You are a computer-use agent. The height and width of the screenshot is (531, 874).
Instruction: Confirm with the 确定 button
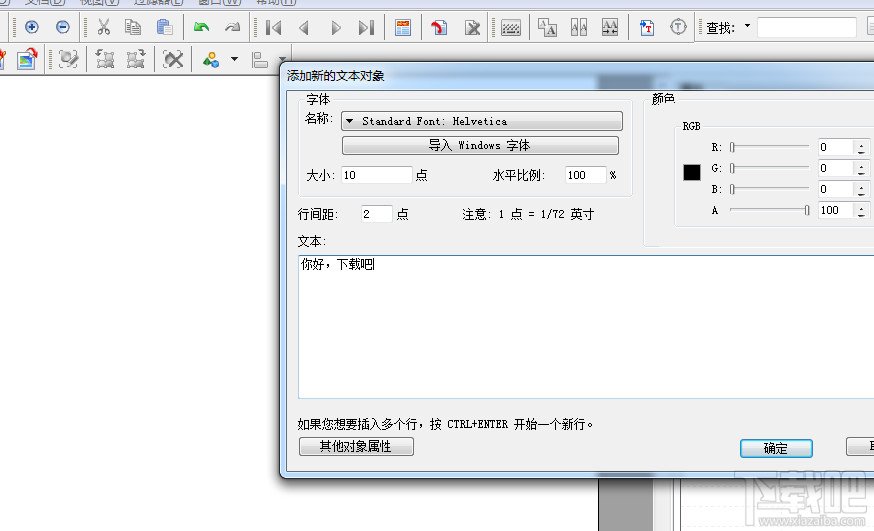776,449
